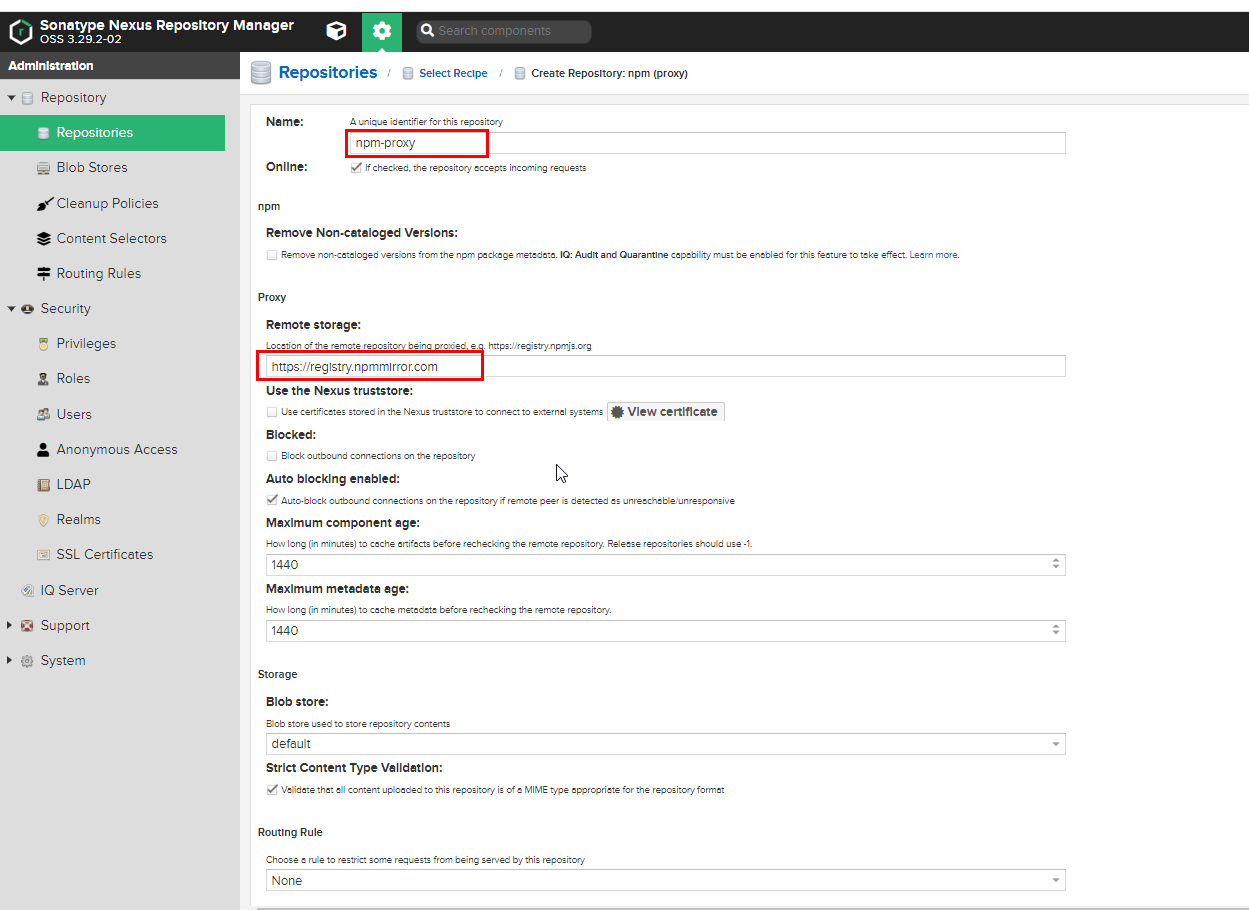This screenshot has width=1249, height=910.
Task: Click the Content Selectors layers icon
Action: tap(43, 239)
